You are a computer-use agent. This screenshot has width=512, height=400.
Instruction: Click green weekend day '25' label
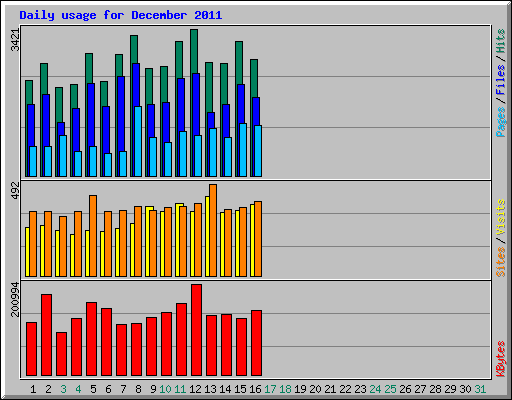pos(390,389)
